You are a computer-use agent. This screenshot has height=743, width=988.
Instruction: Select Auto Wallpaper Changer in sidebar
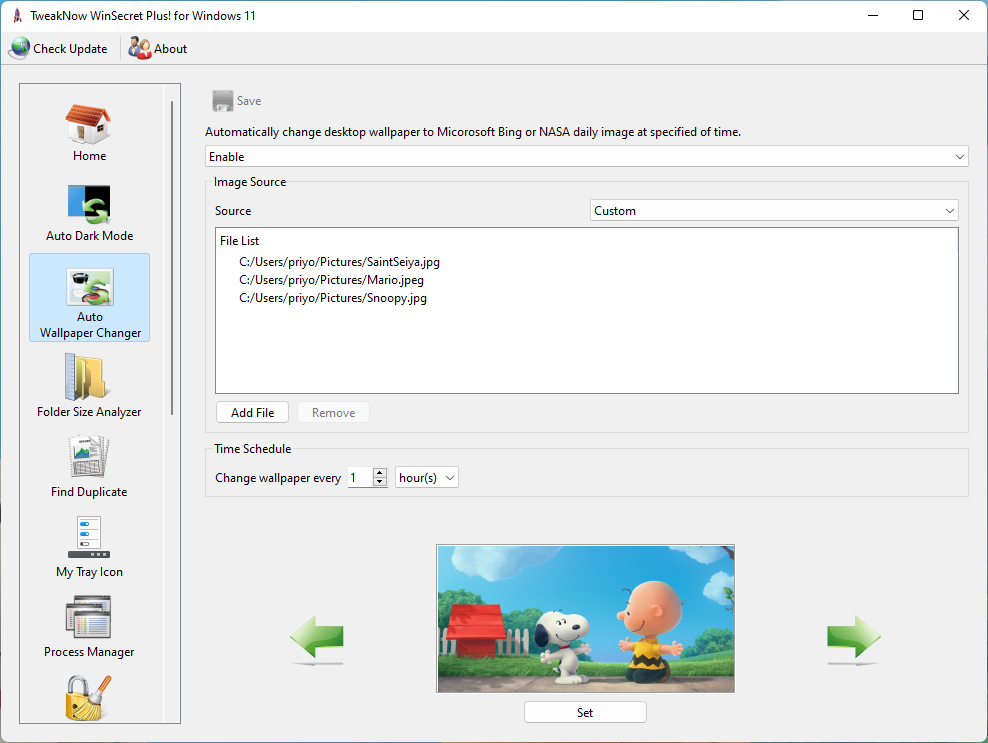[89, 297]
